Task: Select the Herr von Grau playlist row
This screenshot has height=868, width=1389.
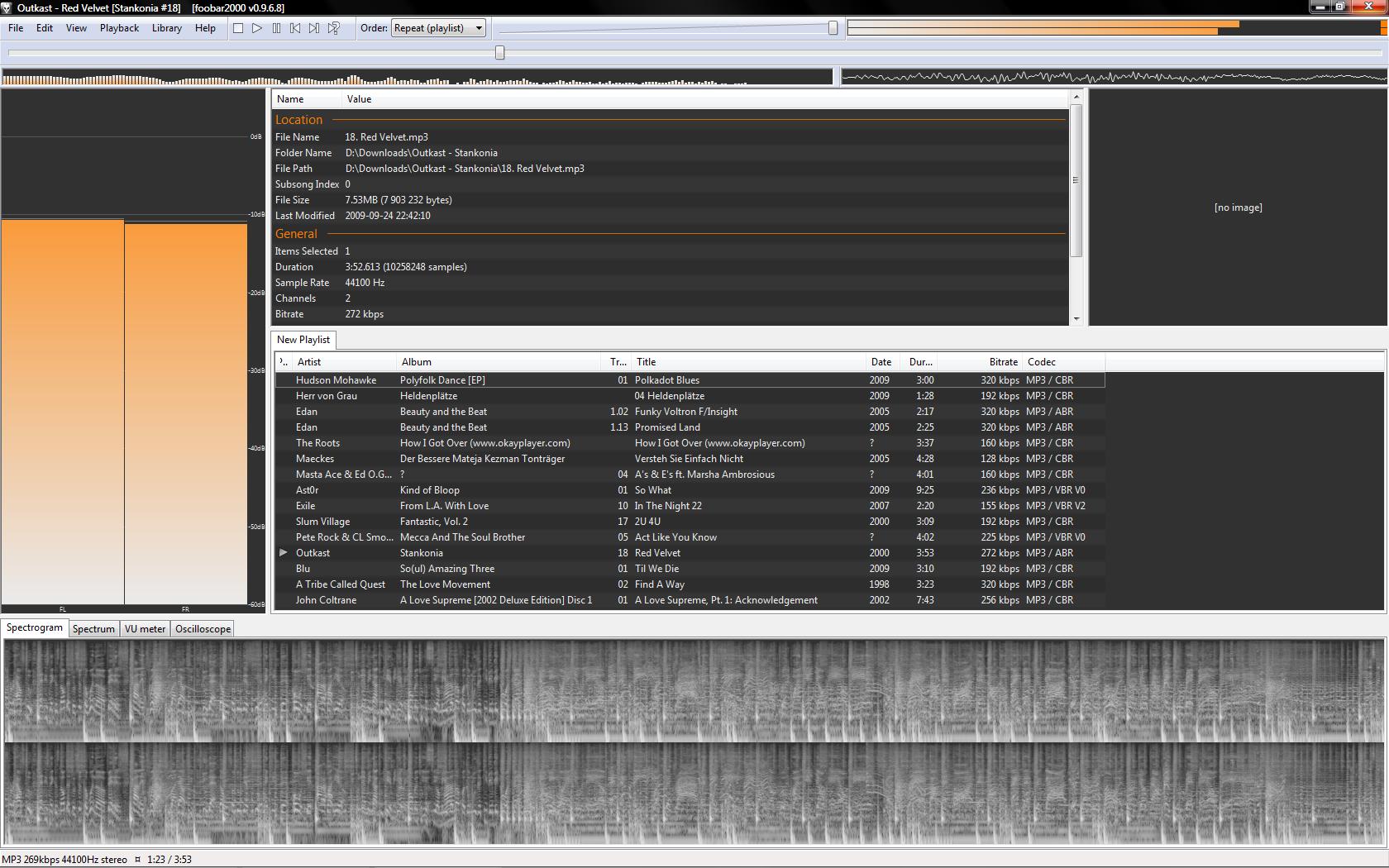Action: (x=690, y=396)
